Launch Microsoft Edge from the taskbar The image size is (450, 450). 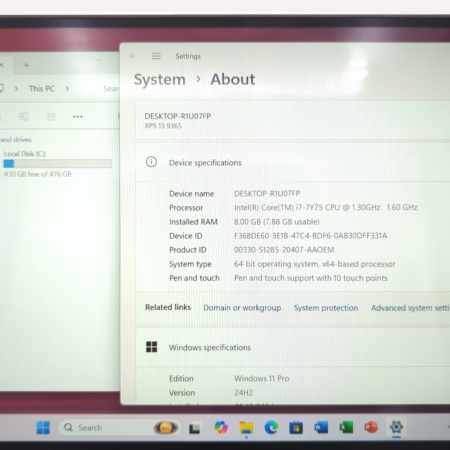271,427
